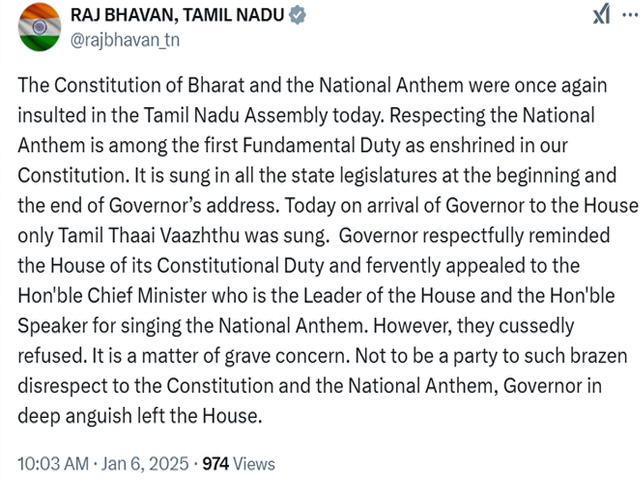Screen dimensions: 640x480
Task: Click the opening words "The Constitution of Bharat"
Action: tap(131, 86)
